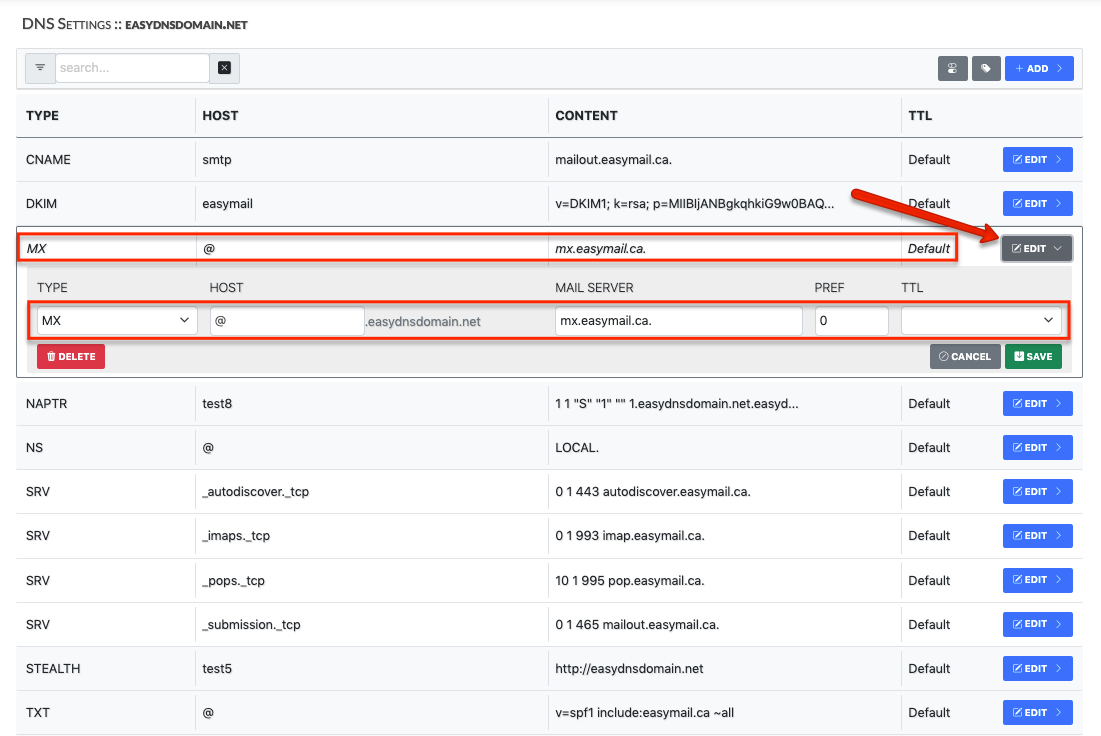
Task: Click the Pref field showing 0
Action: tap(852, 321)
